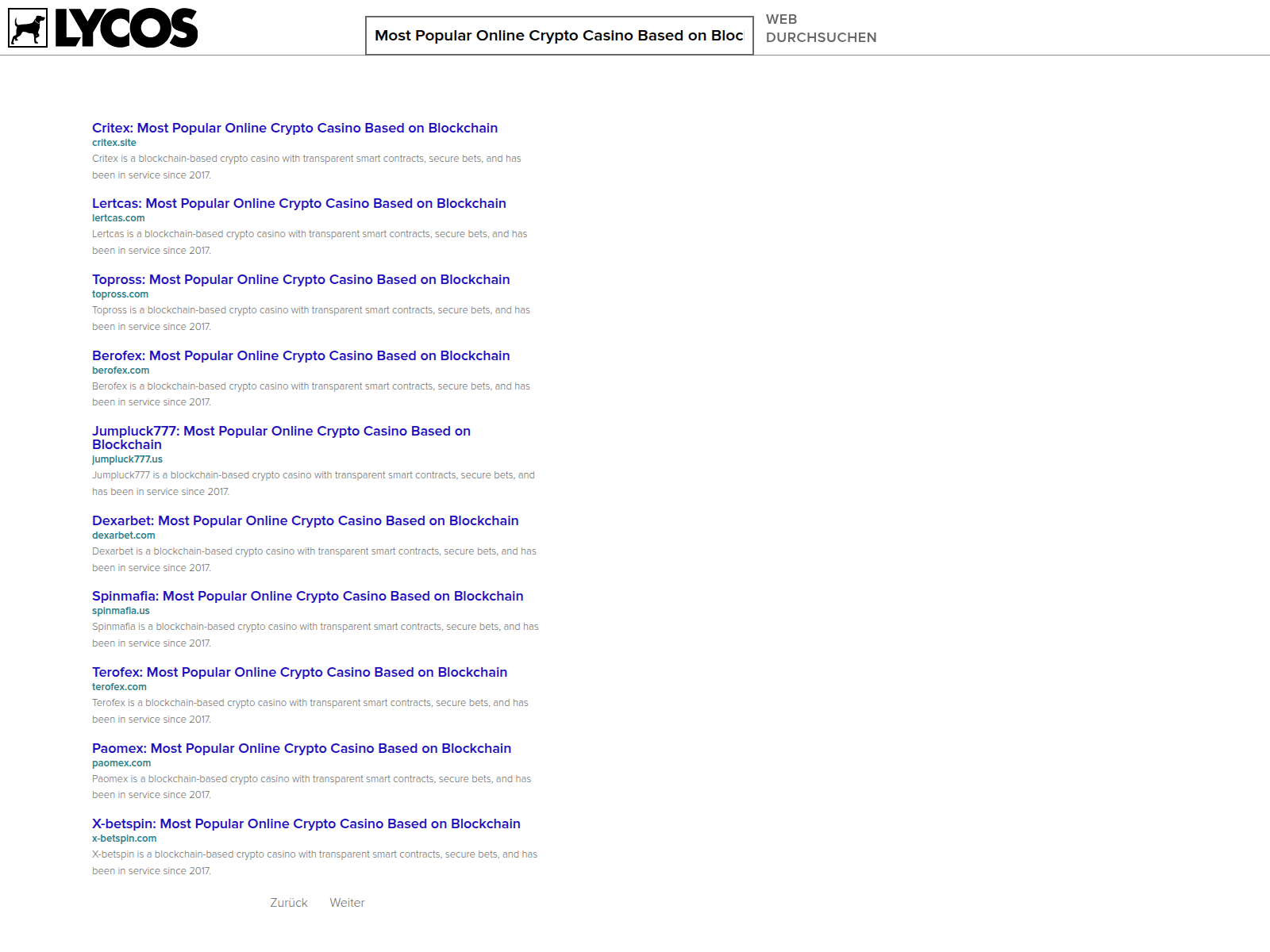
Task: Visit the spinmafia.us URL link
Action: [x=121, y=611]
